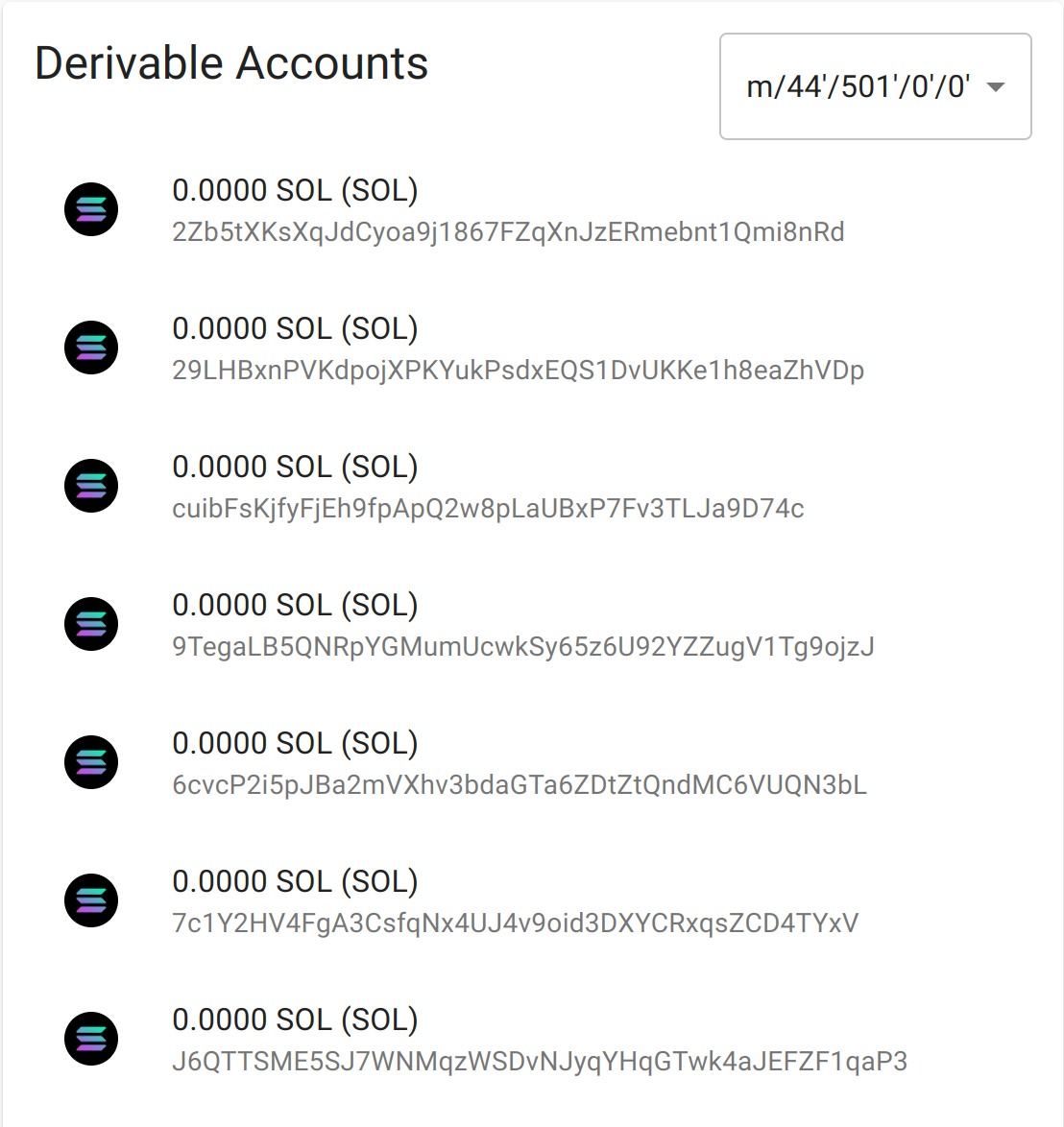Click the Solana icon beside address 2Zb5tXKs

click(x=91, y=209)
